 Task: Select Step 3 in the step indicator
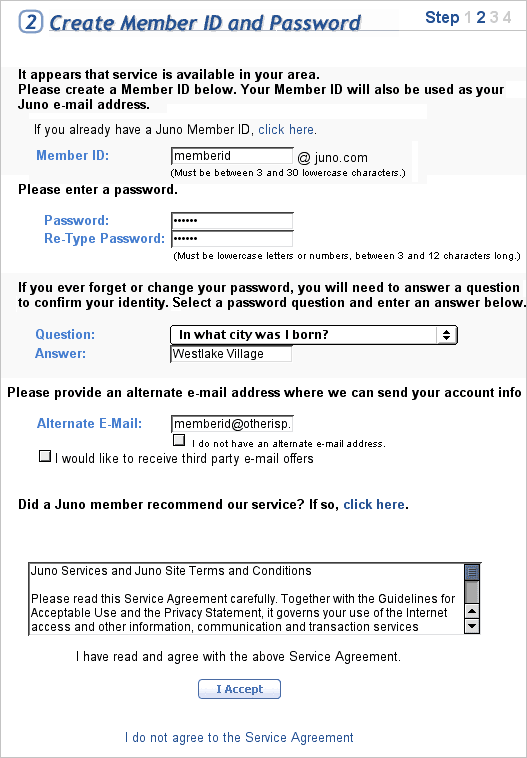pyautogui.click(x=494, y=17)
